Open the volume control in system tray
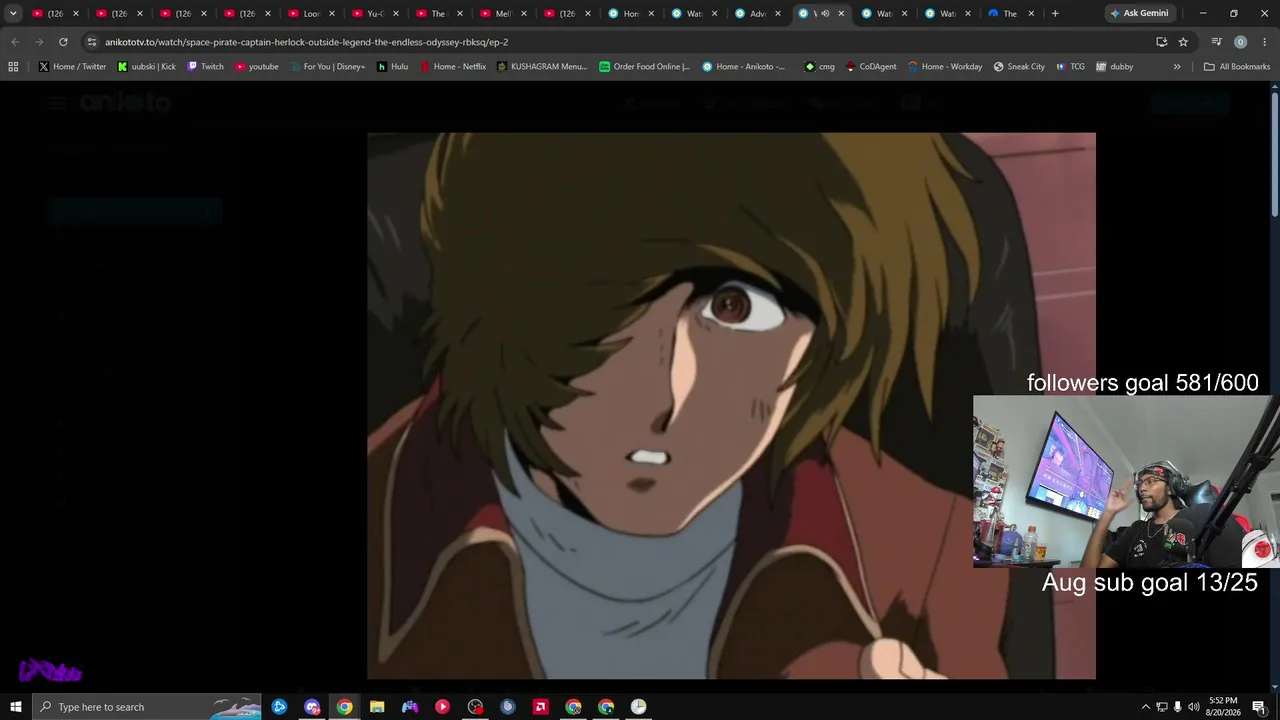 pos(1193,707)
